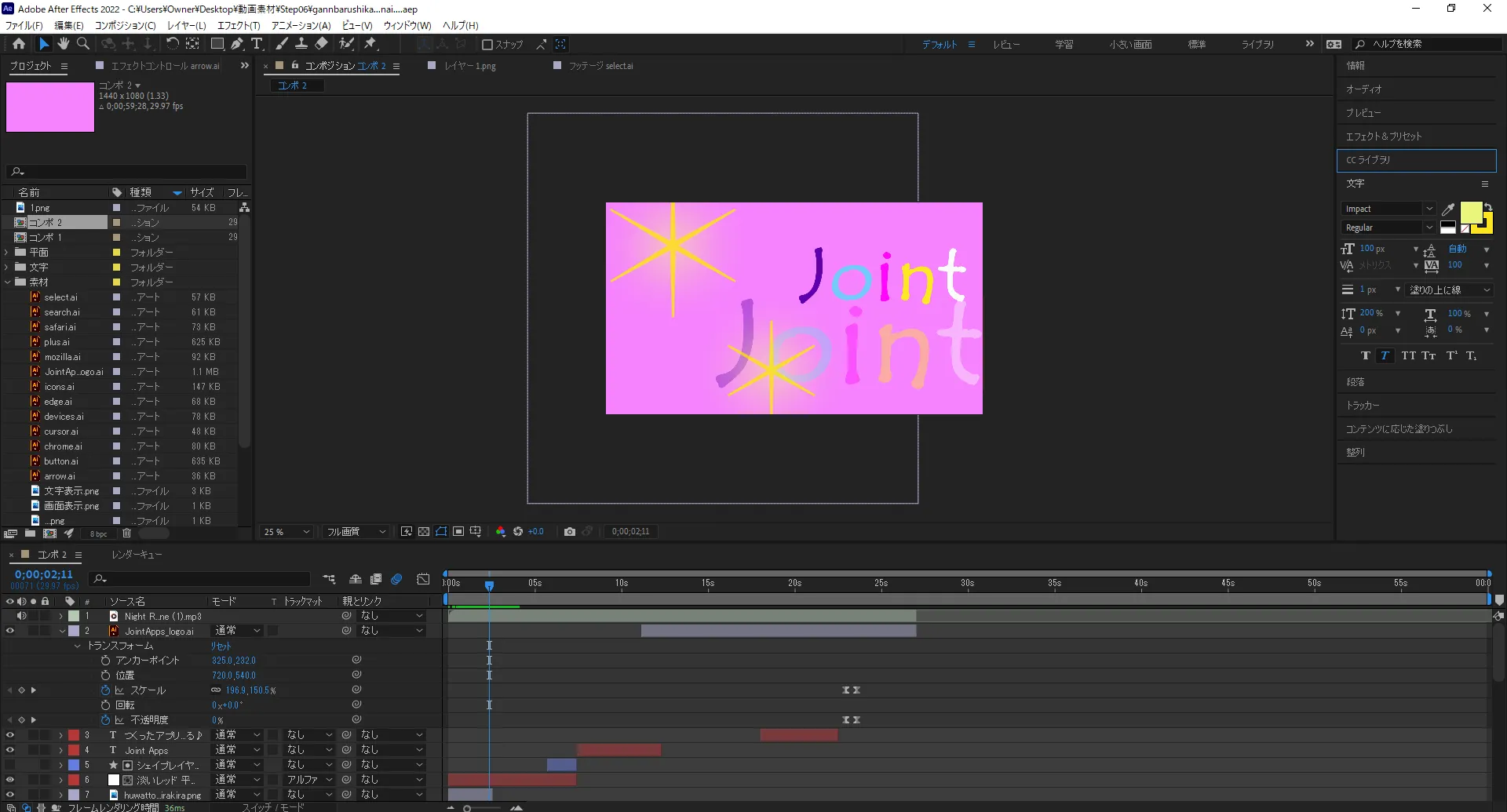The height and width of the screenshot is (812, 1507).
Task: Switch to the 学習 workspace
Action: click(x=1064, y=45)
